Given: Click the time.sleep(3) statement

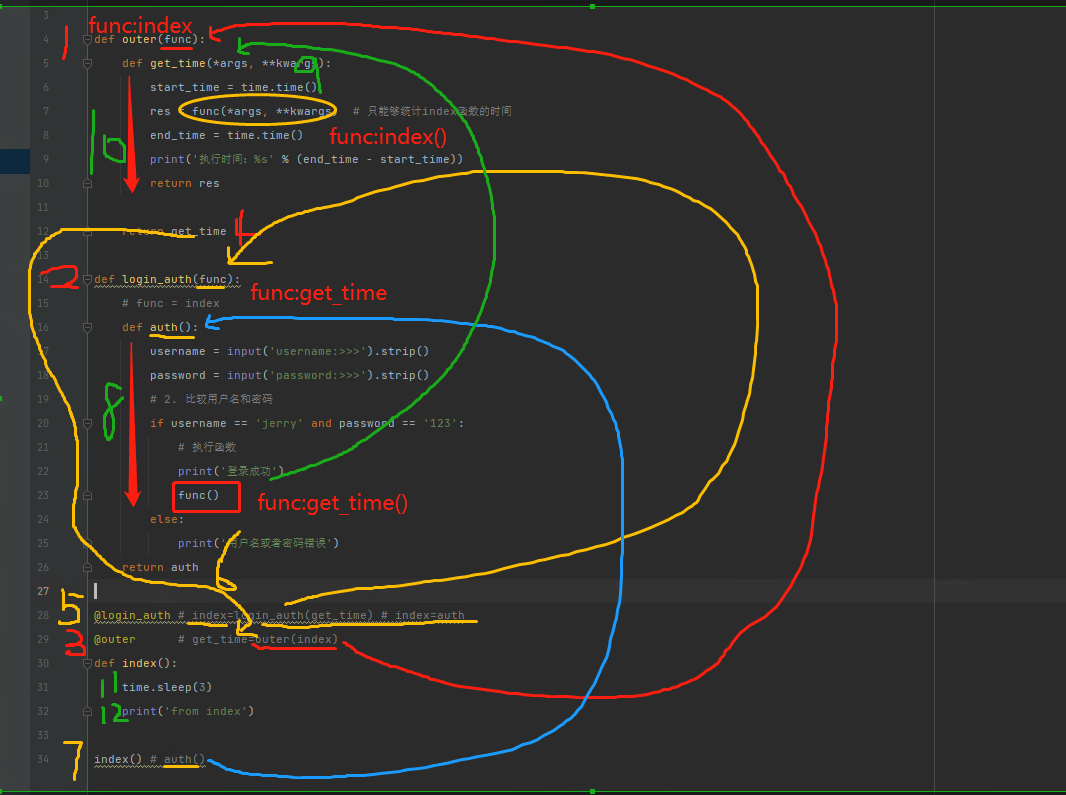Looking at the screenshot, I should click(167, 688).
